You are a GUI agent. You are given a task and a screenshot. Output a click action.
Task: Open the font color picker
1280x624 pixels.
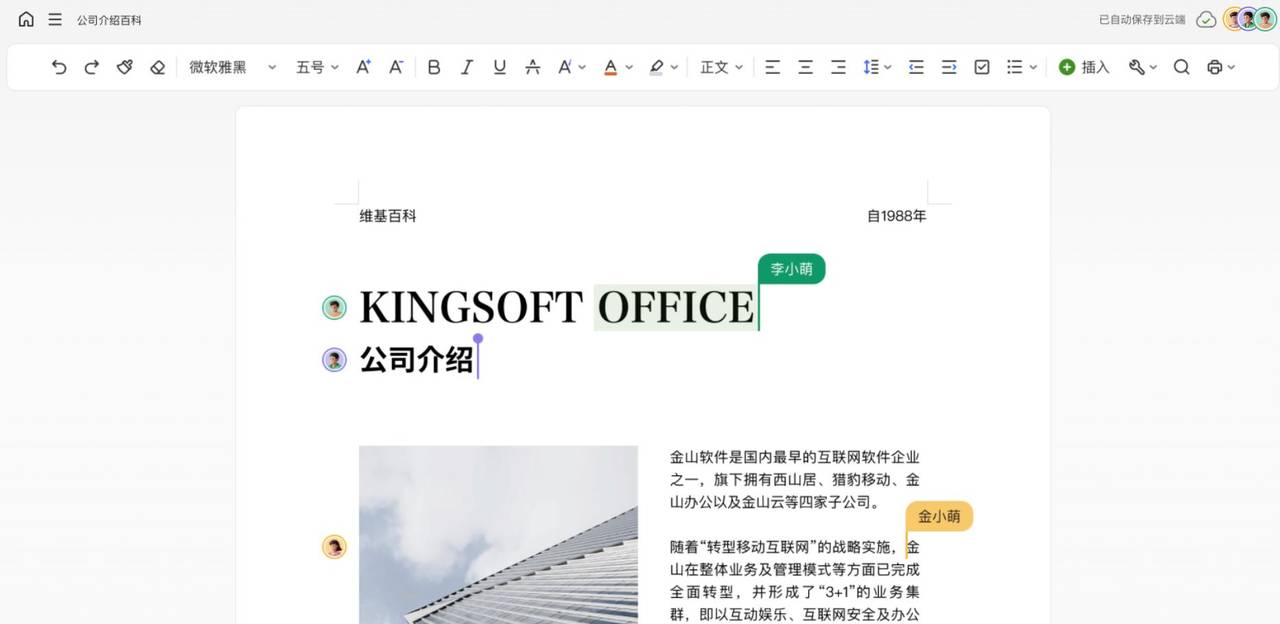pyautogui.click(x=612, y=66)
